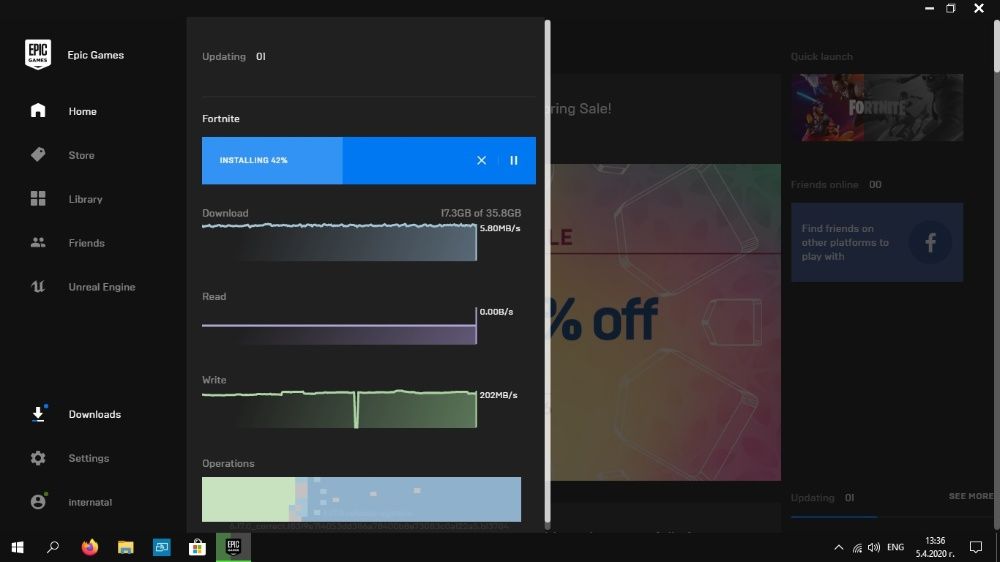Minimize the Epic Games Launcher window
Viewport: 1000px width, 562px height.
click(x=929, y=8)
